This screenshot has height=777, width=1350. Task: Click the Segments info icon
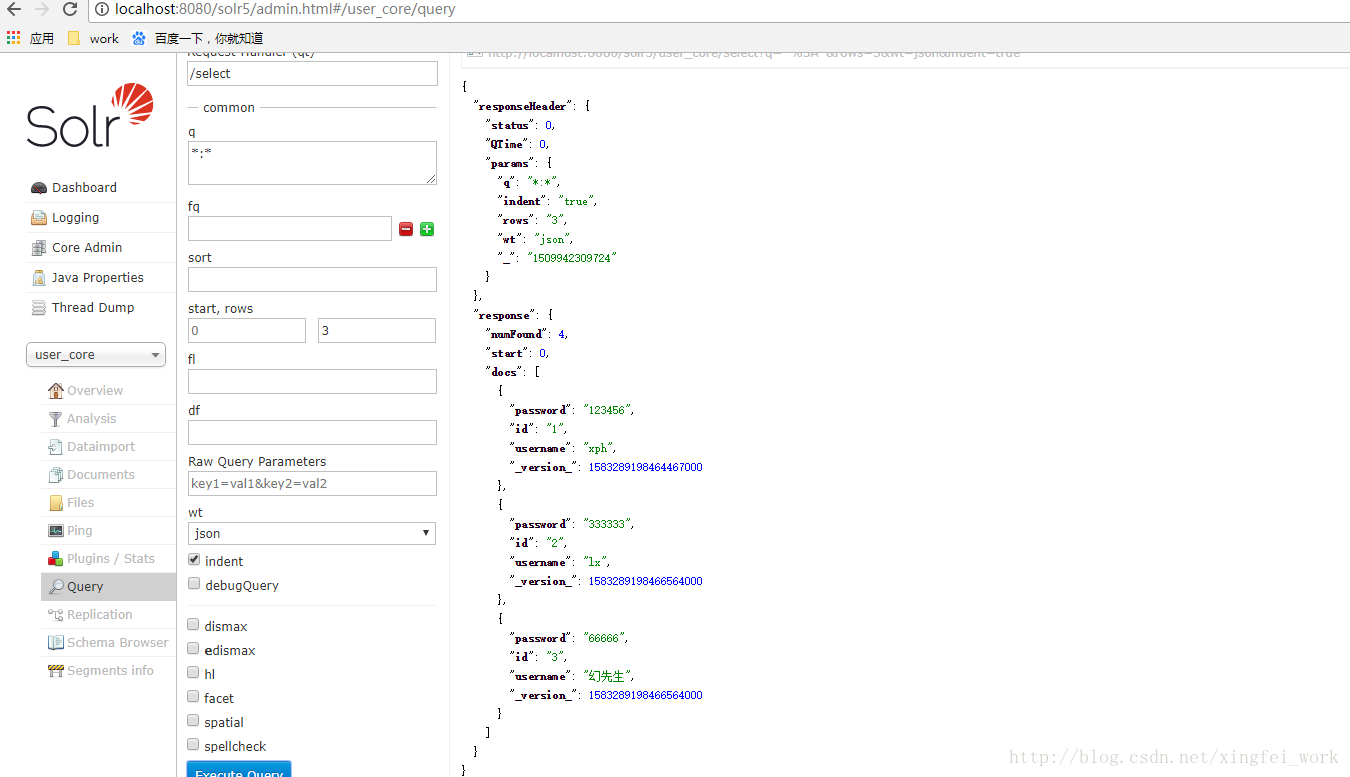tap(56, 671)
